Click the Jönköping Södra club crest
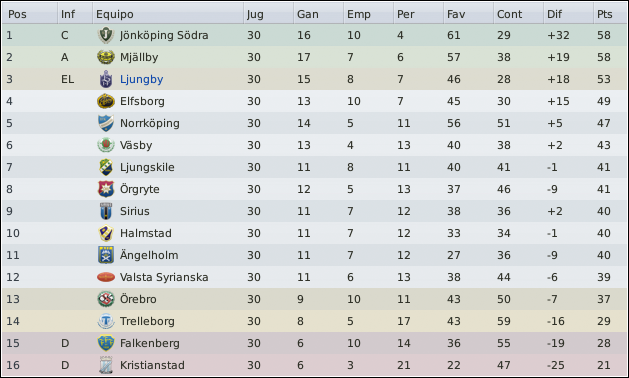629x378 pixels. (x=106, y=35)
